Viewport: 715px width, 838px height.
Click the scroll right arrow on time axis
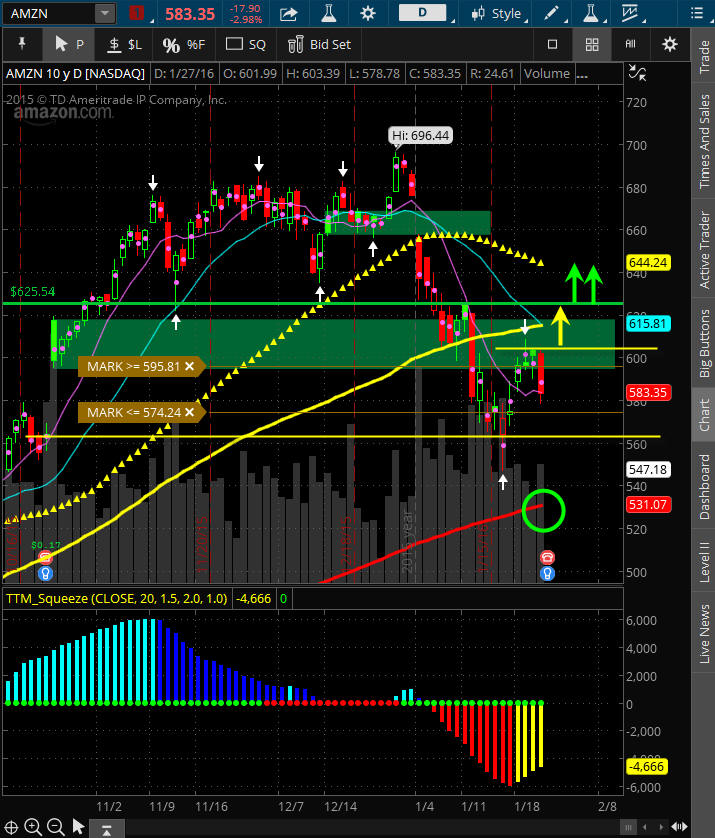pyautogui.click(x=661, y=827)
